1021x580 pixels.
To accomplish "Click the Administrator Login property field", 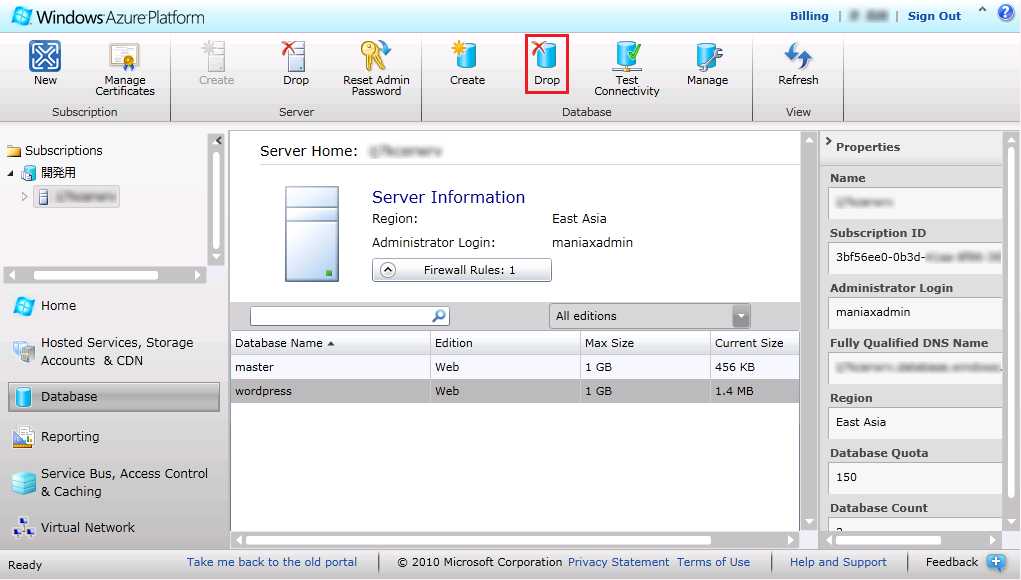I will [915, 312].
